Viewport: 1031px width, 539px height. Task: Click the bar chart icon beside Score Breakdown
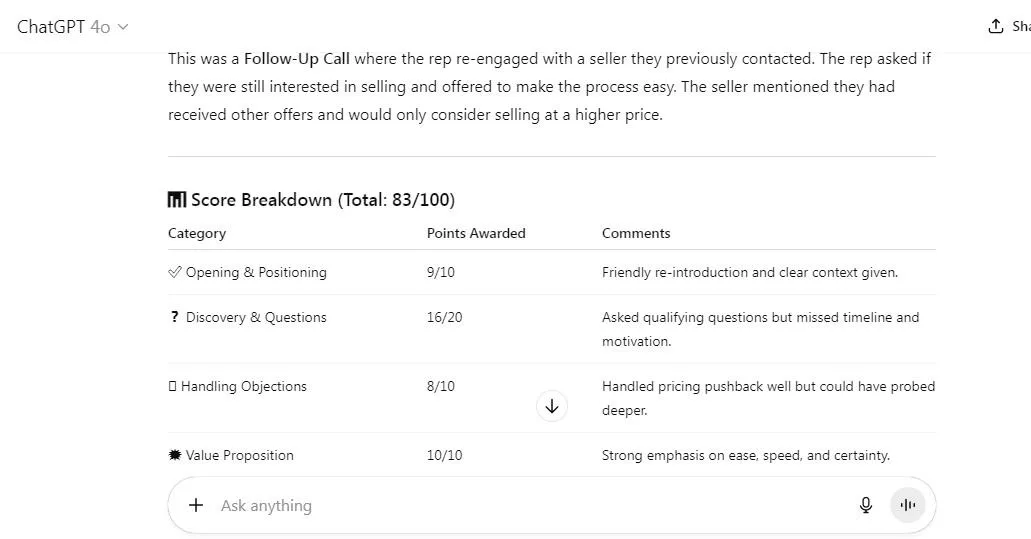(x=177, y=200)
